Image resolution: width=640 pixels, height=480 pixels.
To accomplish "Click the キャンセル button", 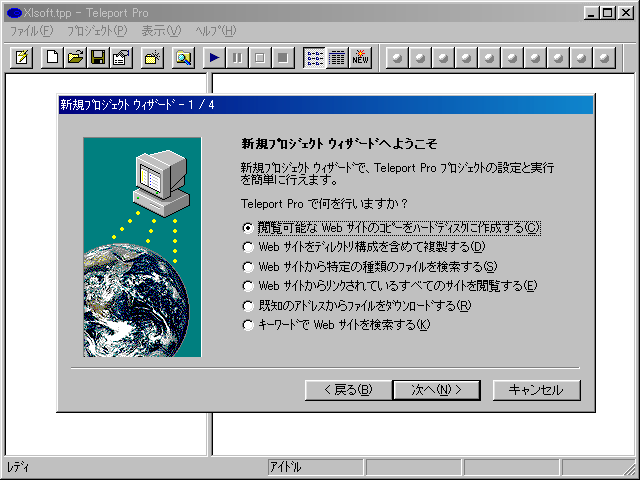I will pyautogui.click(x=536, y=390).
